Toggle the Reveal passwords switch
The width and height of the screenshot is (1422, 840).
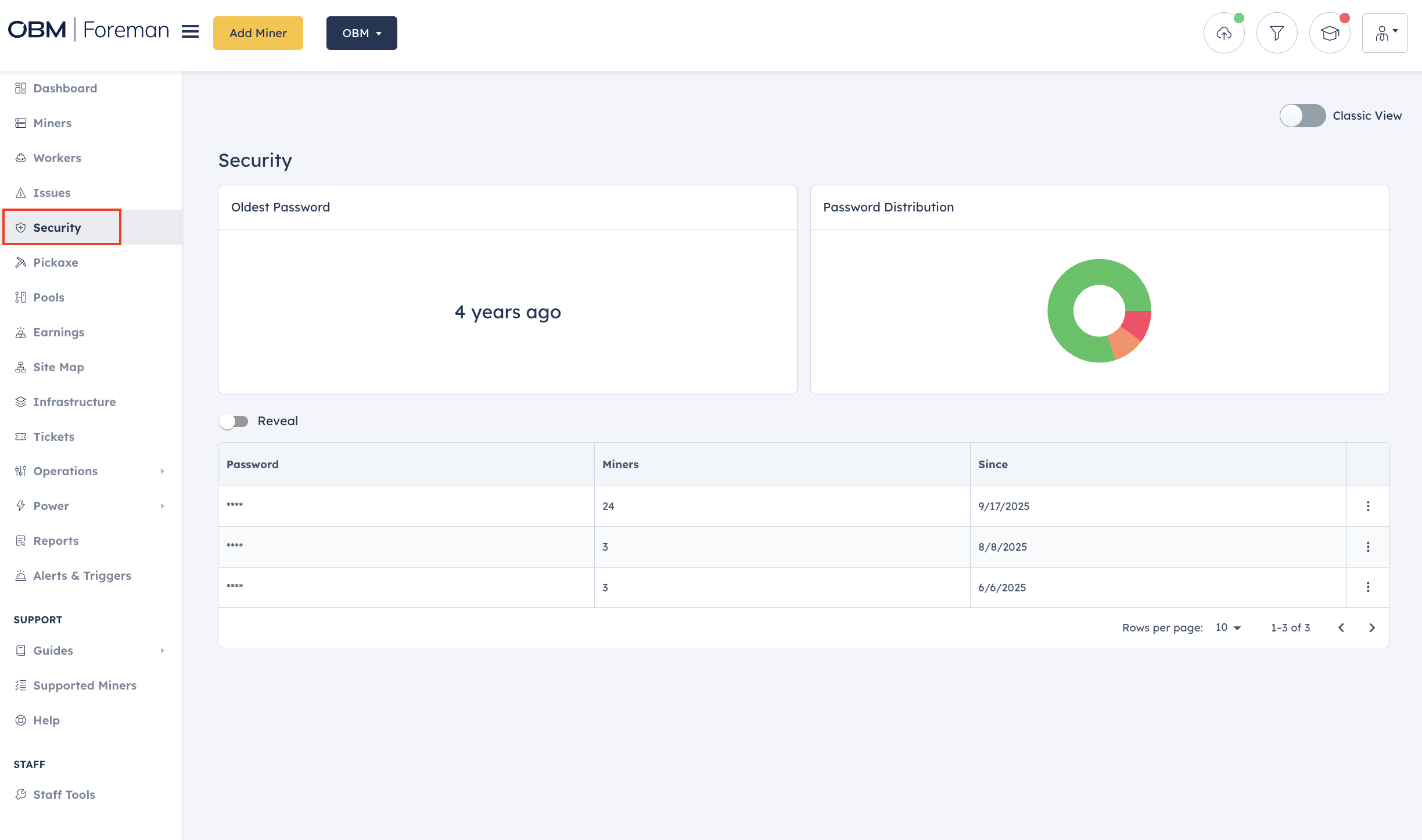click(234, 421)
